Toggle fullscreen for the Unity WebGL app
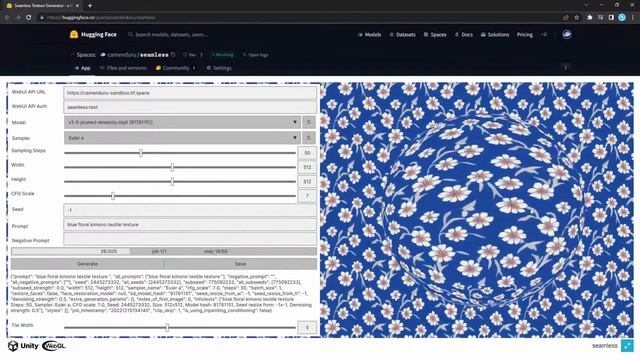Image resolution: width=640 pixels, height=360 pixels. pyautogui.click(x=627, y=345)
